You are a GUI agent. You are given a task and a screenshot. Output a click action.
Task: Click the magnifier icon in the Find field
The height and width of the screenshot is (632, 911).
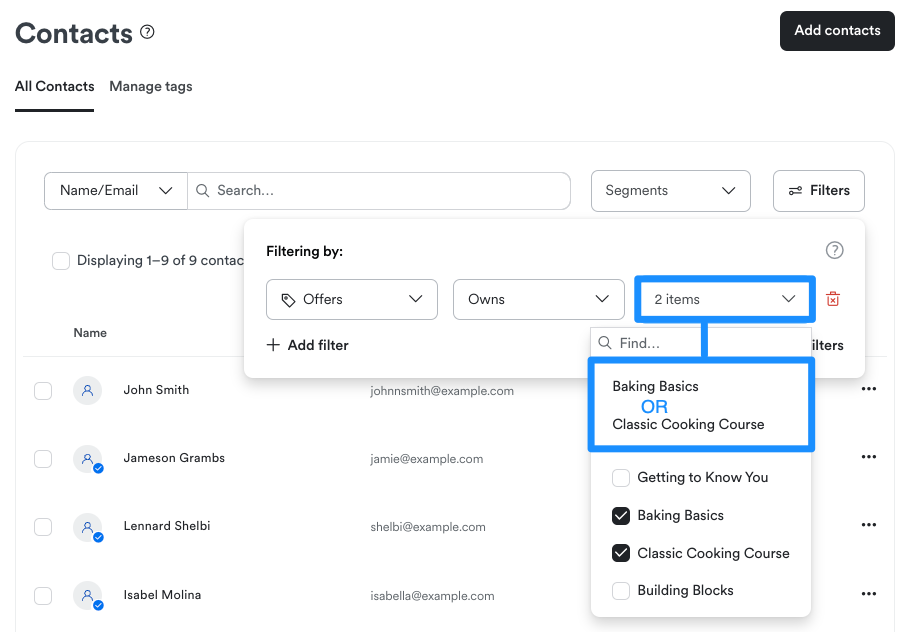point(605,343)
